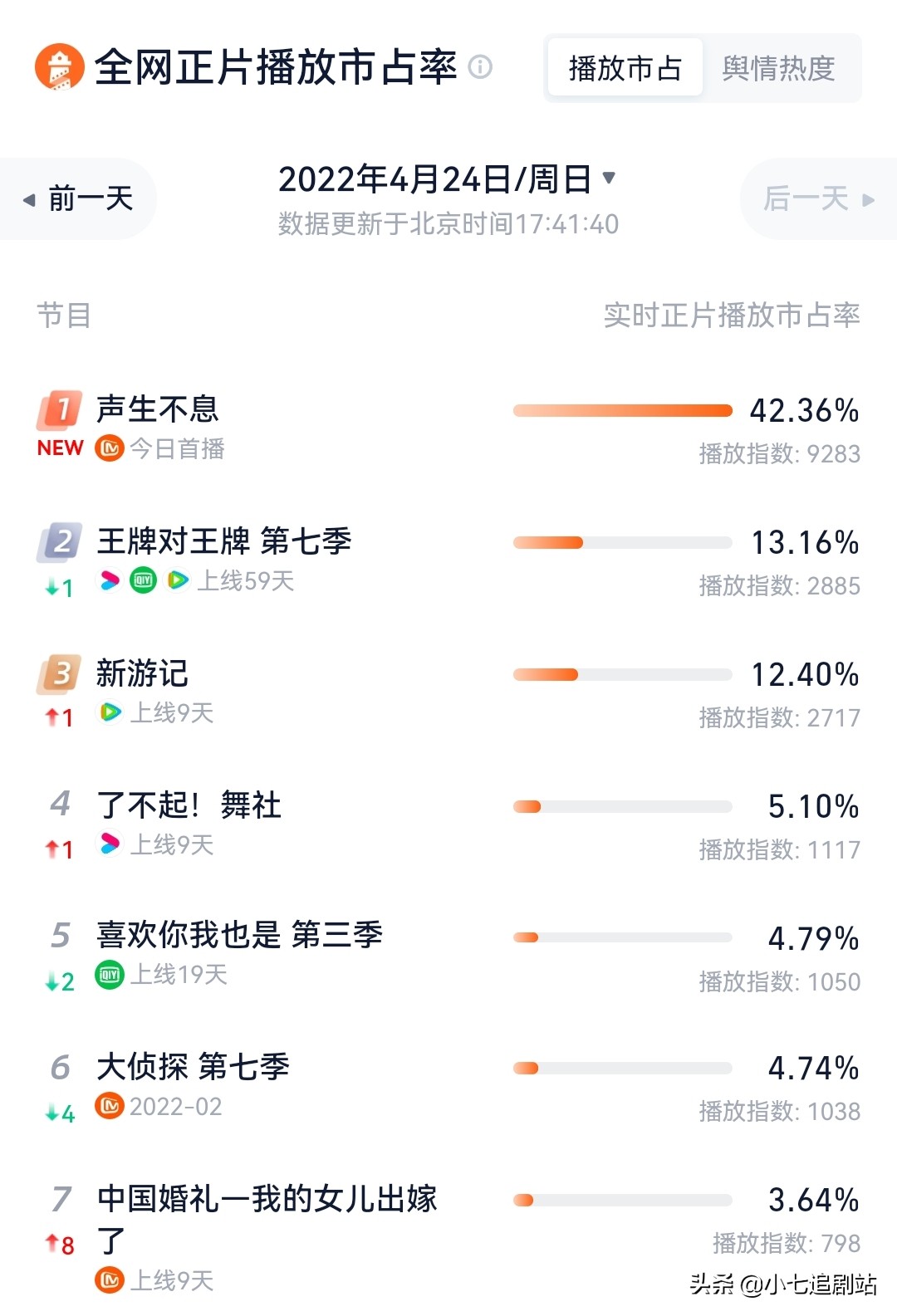This screenshot has height=1316, width=897.
Task: Open program 声生不息
Action: tap(158, 408)
